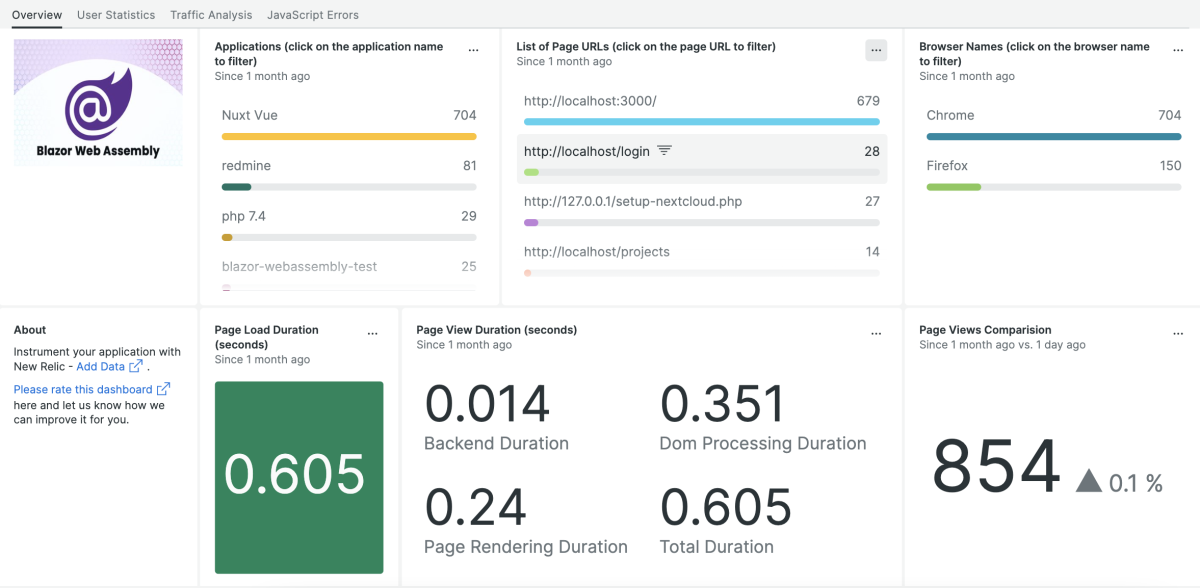The width and height of the screenshot is (1200, 588).
Task: Click external link icon after rate this dashboard
Action: coord(163,389)
